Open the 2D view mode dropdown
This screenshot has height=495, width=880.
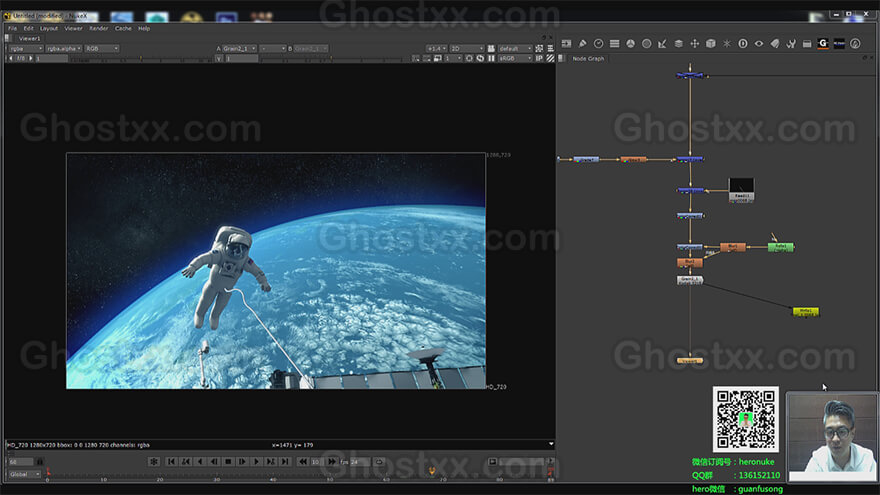pos(466,49)
